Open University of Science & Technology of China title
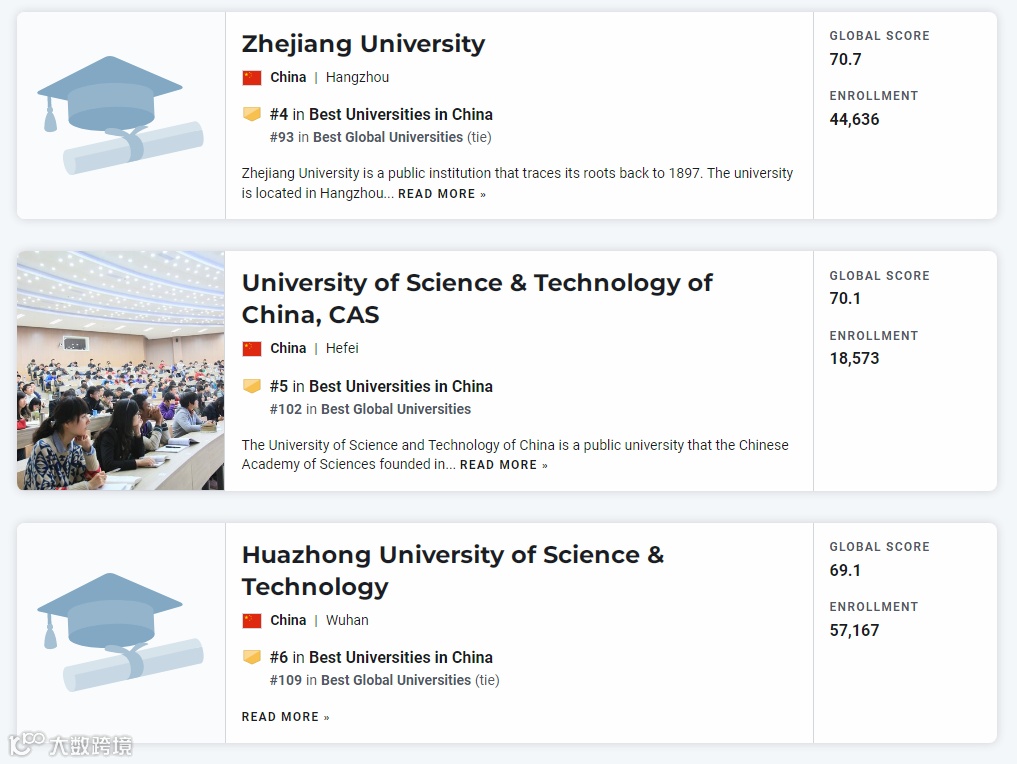 [476, 298]
